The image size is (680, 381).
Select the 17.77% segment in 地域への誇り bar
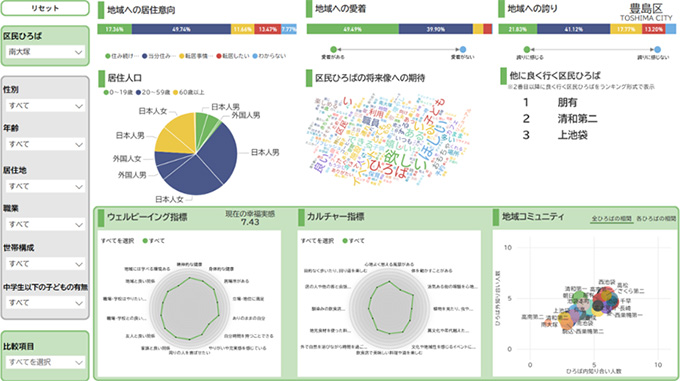click(x=626, y=29)
